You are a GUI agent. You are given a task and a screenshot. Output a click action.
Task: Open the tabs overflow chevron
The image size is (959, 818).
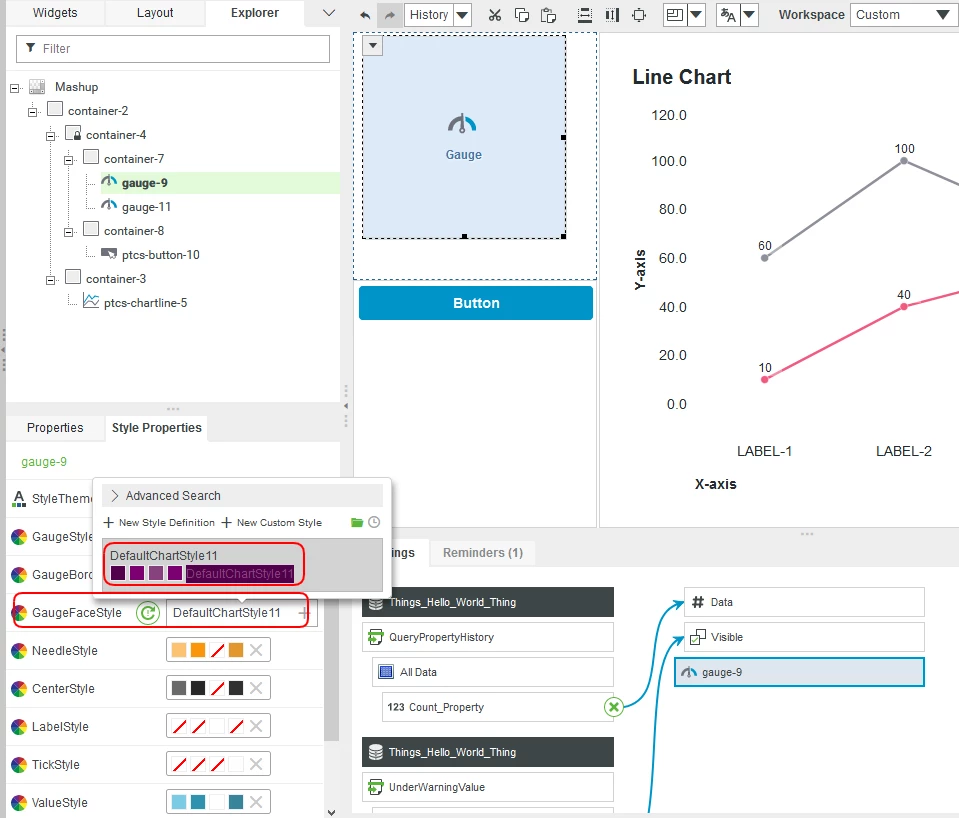pos(328,13)
